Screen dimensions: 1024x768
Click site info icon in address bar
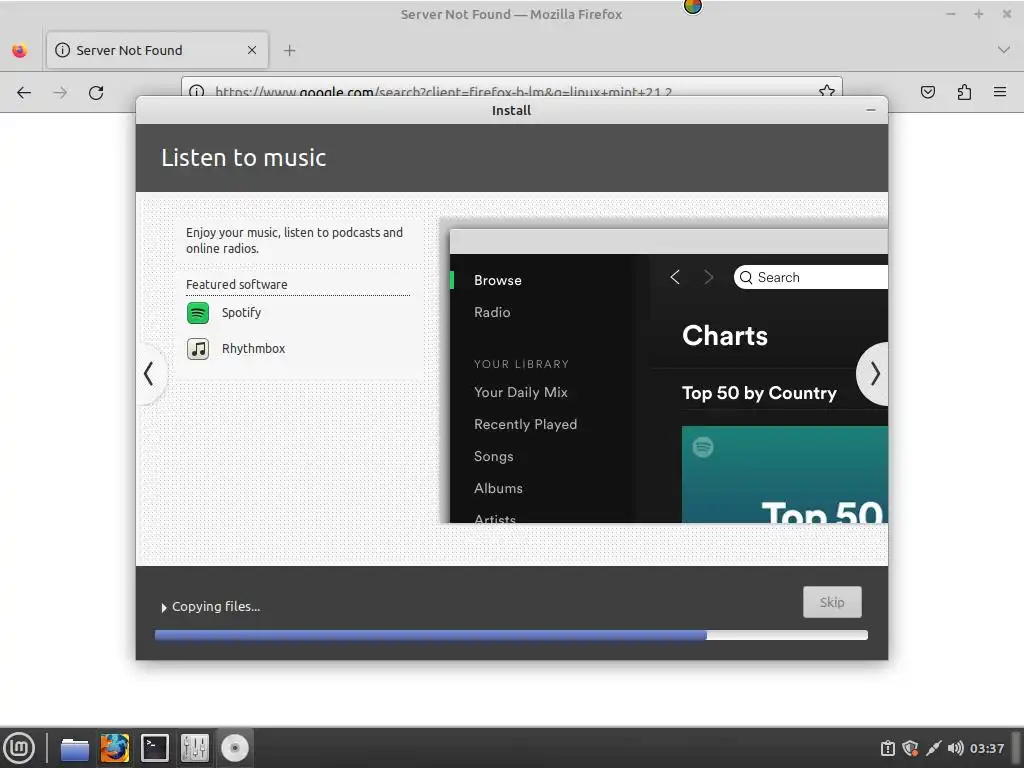coord(197,91)
